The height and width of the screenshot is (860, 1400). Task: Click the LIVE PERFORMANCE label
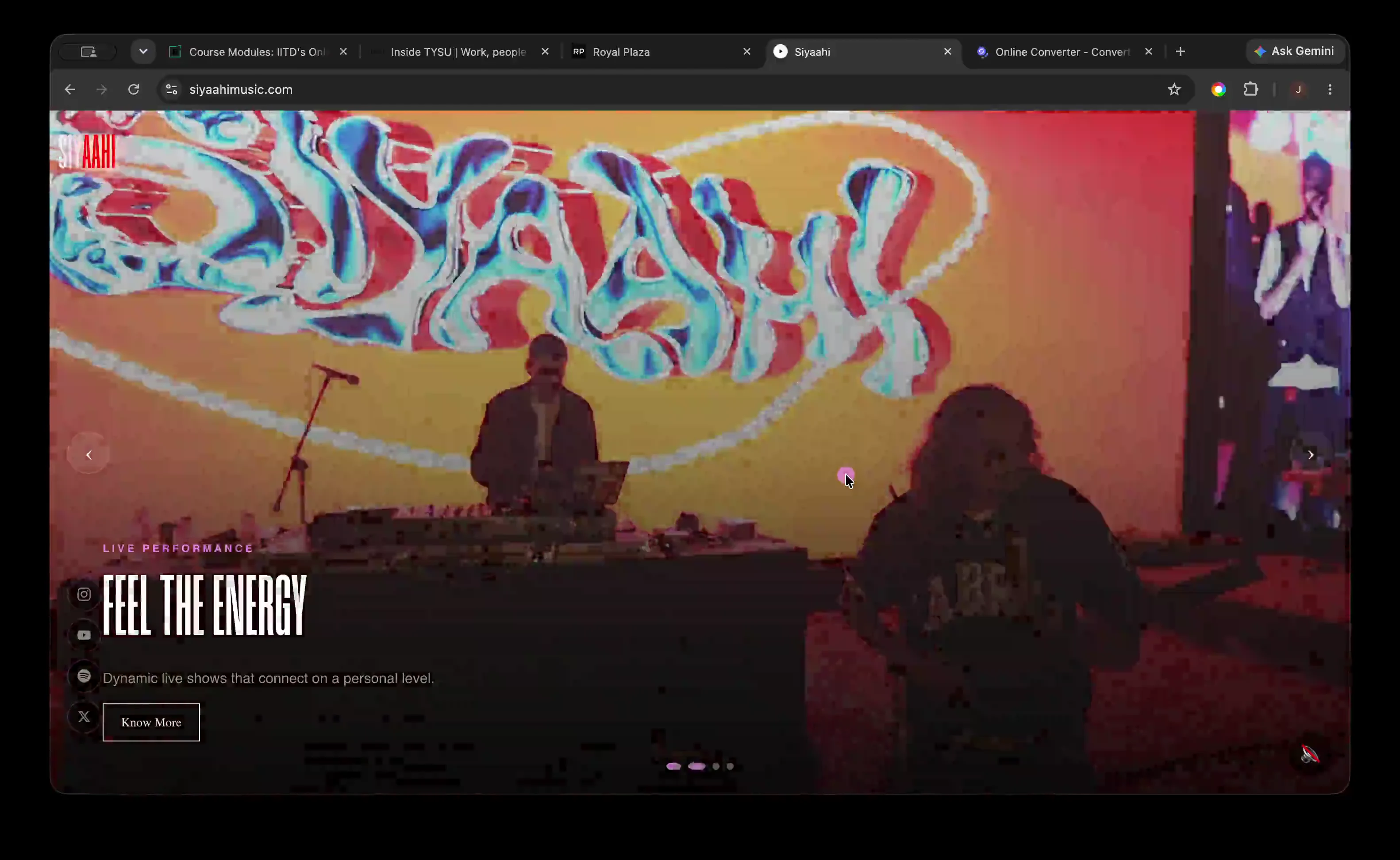click(x=178, y=548)
